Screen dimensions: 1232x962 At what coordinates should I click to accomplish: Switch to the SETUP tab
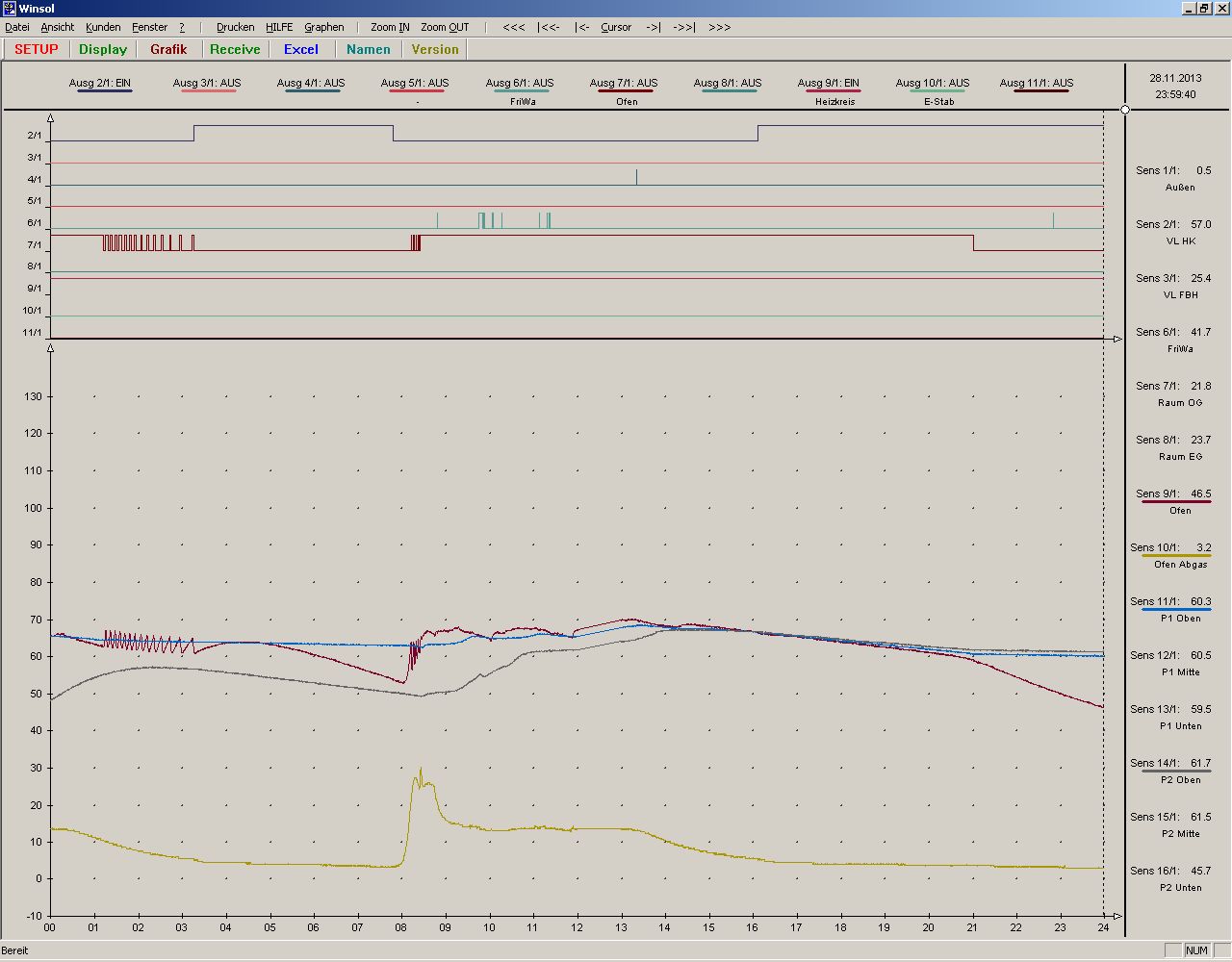pyautogui.click(x=37, y=49)
